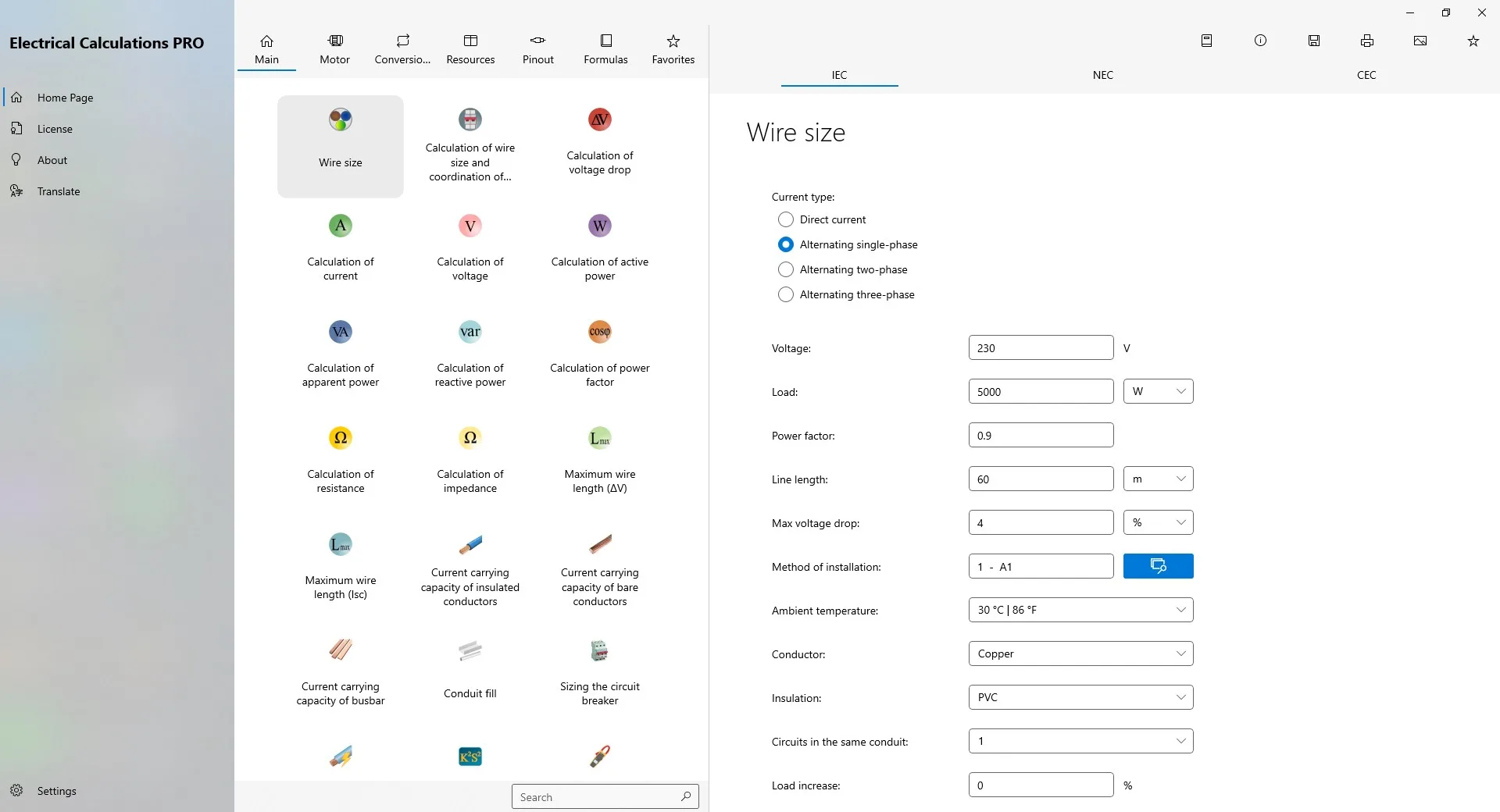Open Calculation of wire size and coordination
Image resolution: width=1500 pixels, height=812 pixels.
pyautogui.click(x=470, y=147)
